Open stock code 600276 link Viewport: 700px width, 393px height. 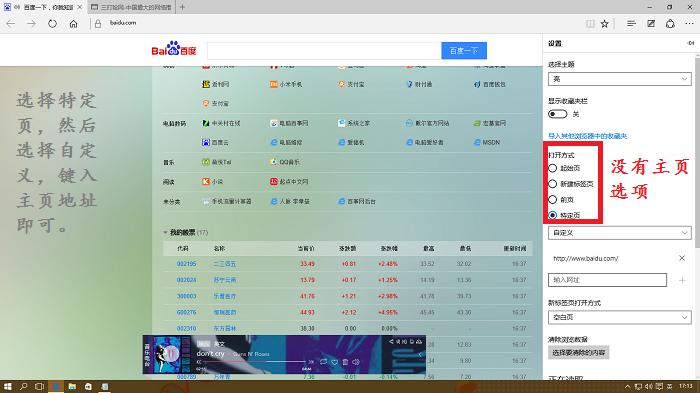tap(186, 312)
